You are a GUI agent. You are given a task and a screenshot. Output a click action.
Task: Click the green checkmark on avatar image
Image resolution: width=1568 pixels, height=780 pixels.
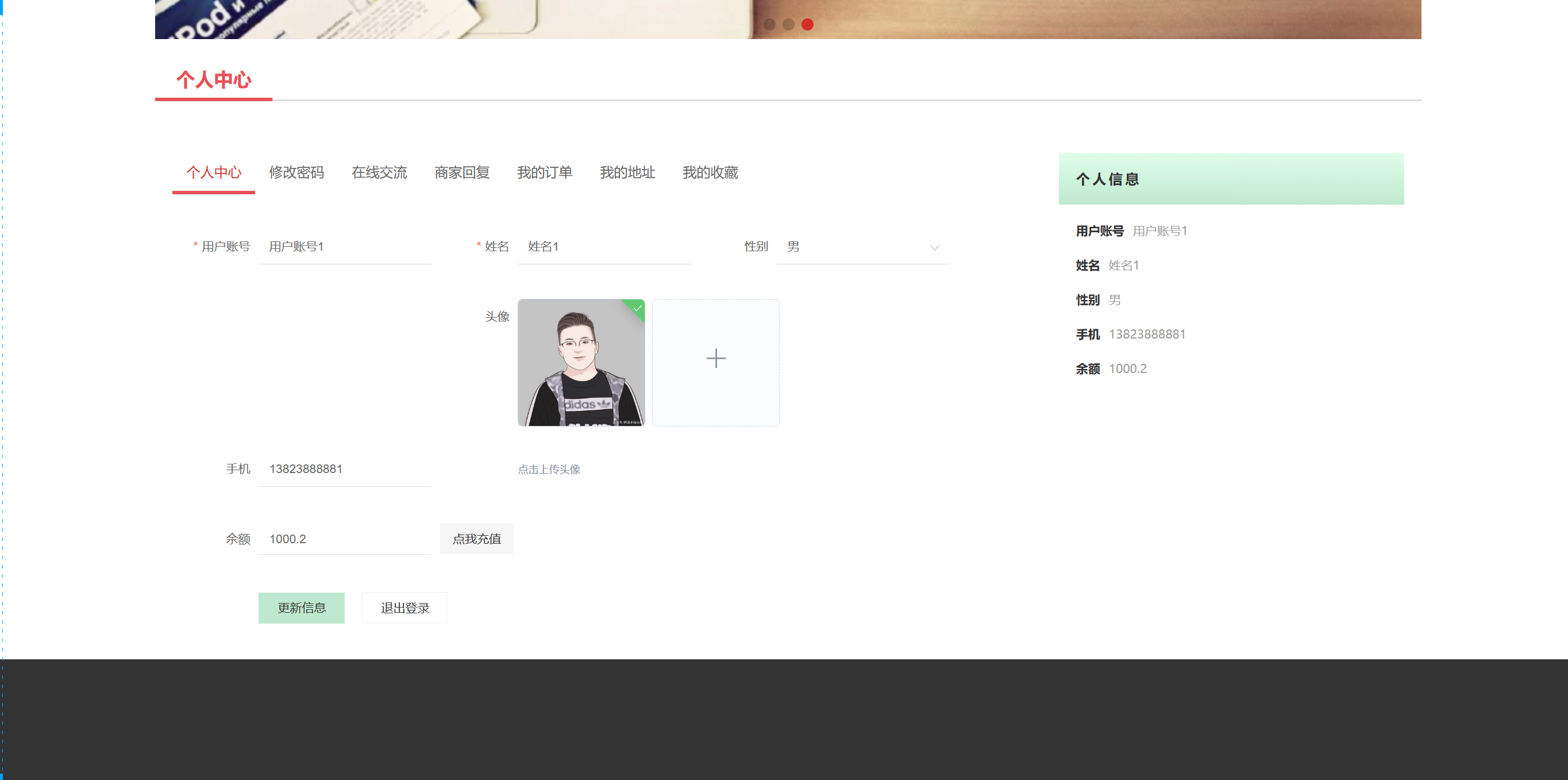(637, 308)
